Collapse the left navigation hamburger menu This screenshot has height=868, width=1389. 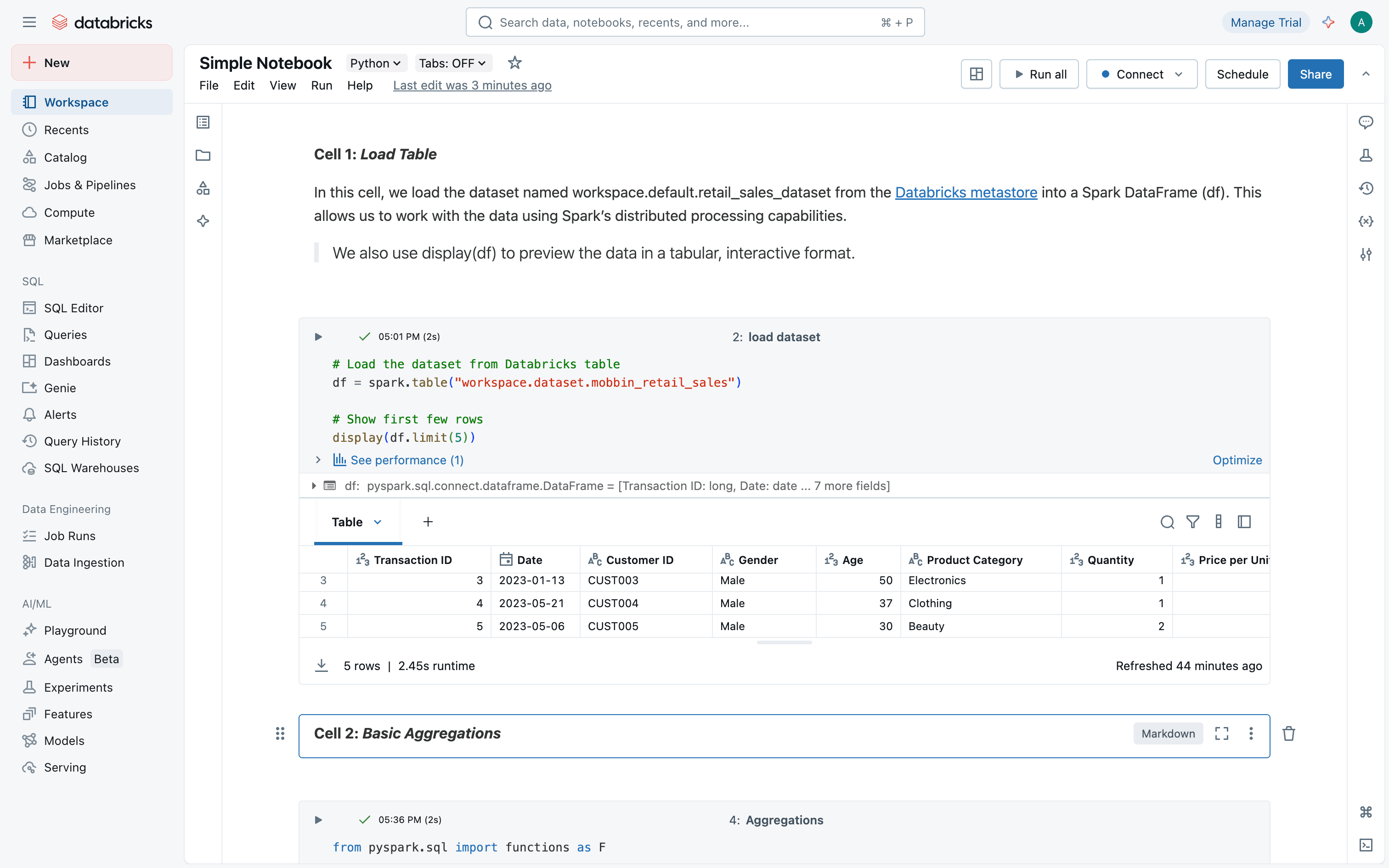[29, 23]
